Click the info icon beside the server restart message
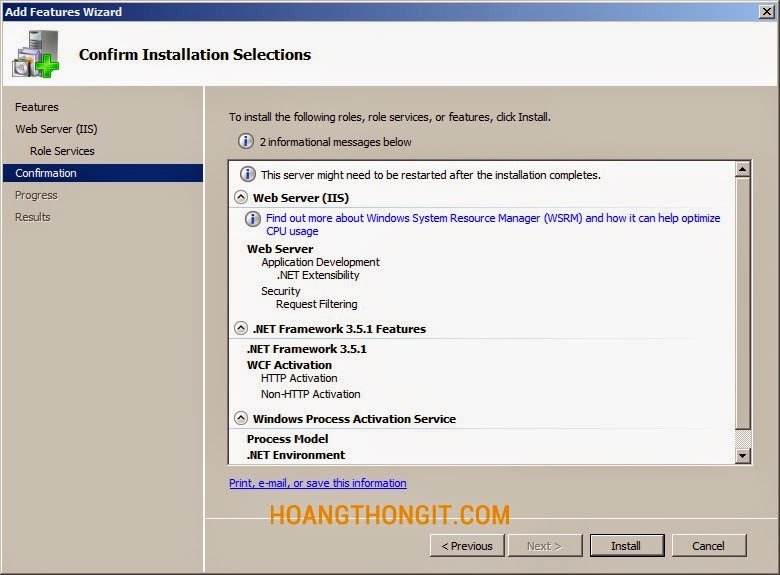Viewport: 780px width, 575px height. pos(248,175)
